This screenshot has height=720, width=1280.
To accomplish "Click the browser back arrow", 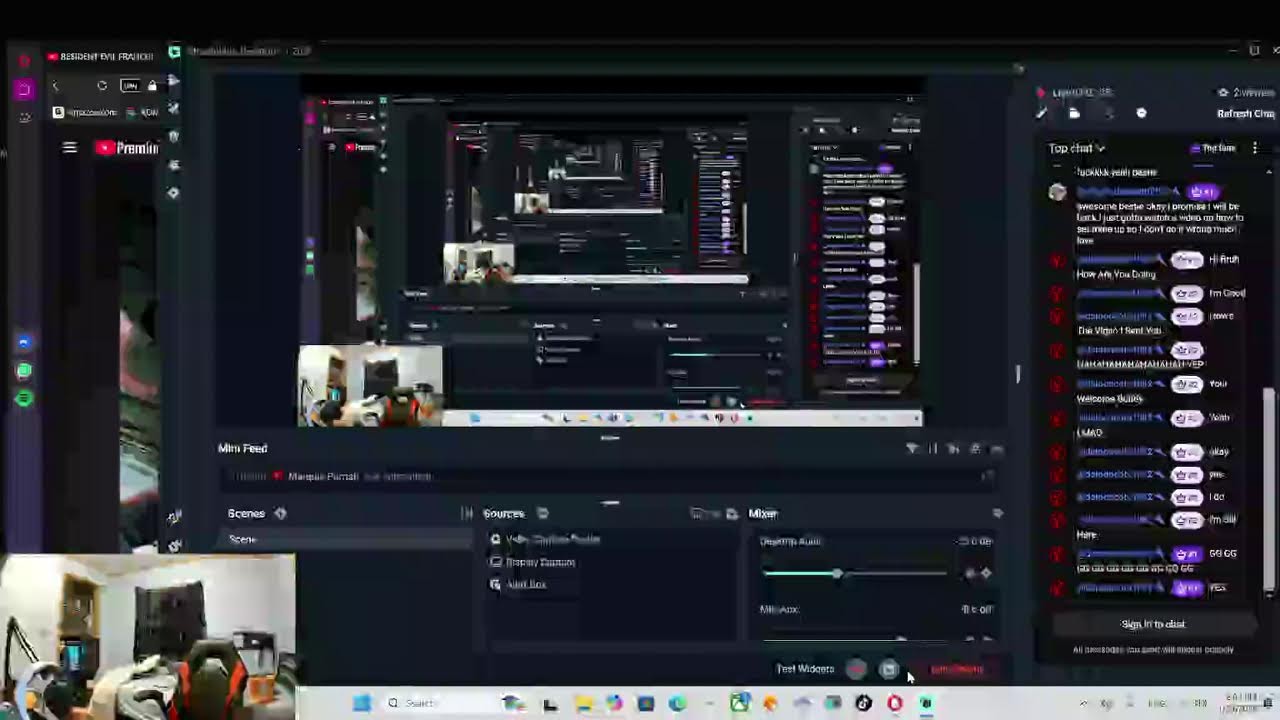I will tap(56, 87).
